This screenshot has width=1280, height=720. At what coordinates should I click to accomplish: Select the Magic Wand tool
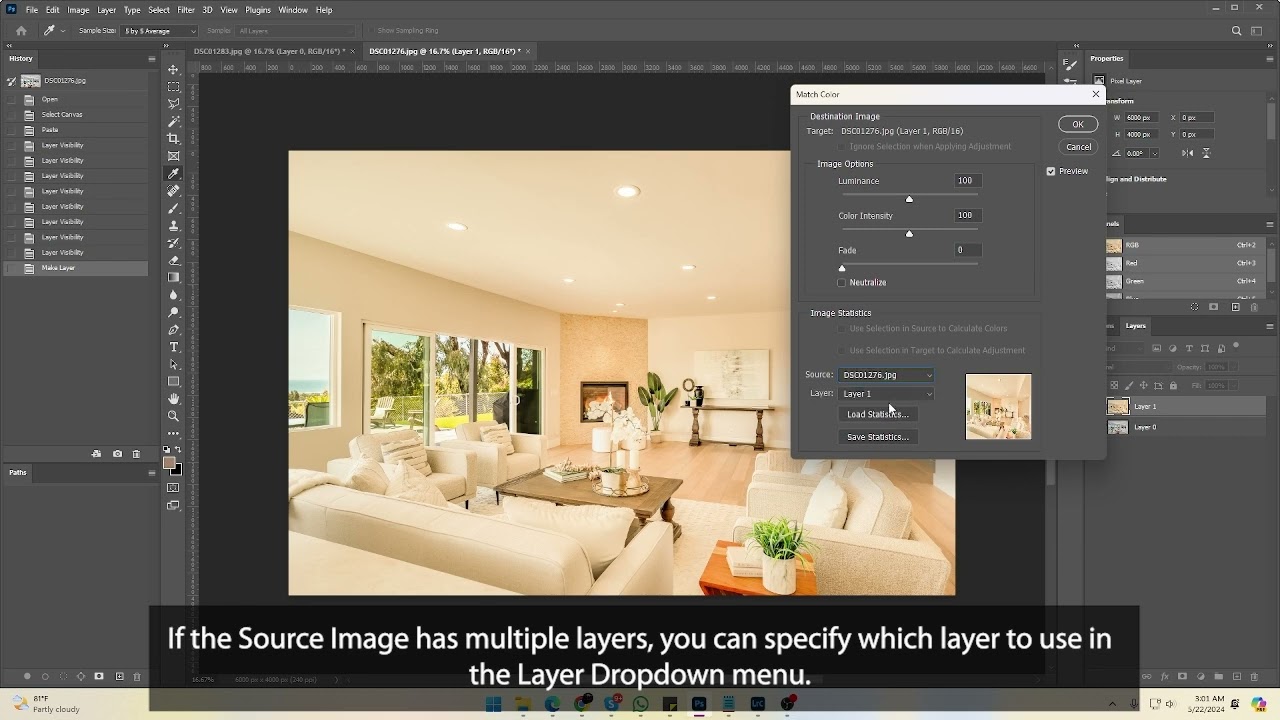174,121
